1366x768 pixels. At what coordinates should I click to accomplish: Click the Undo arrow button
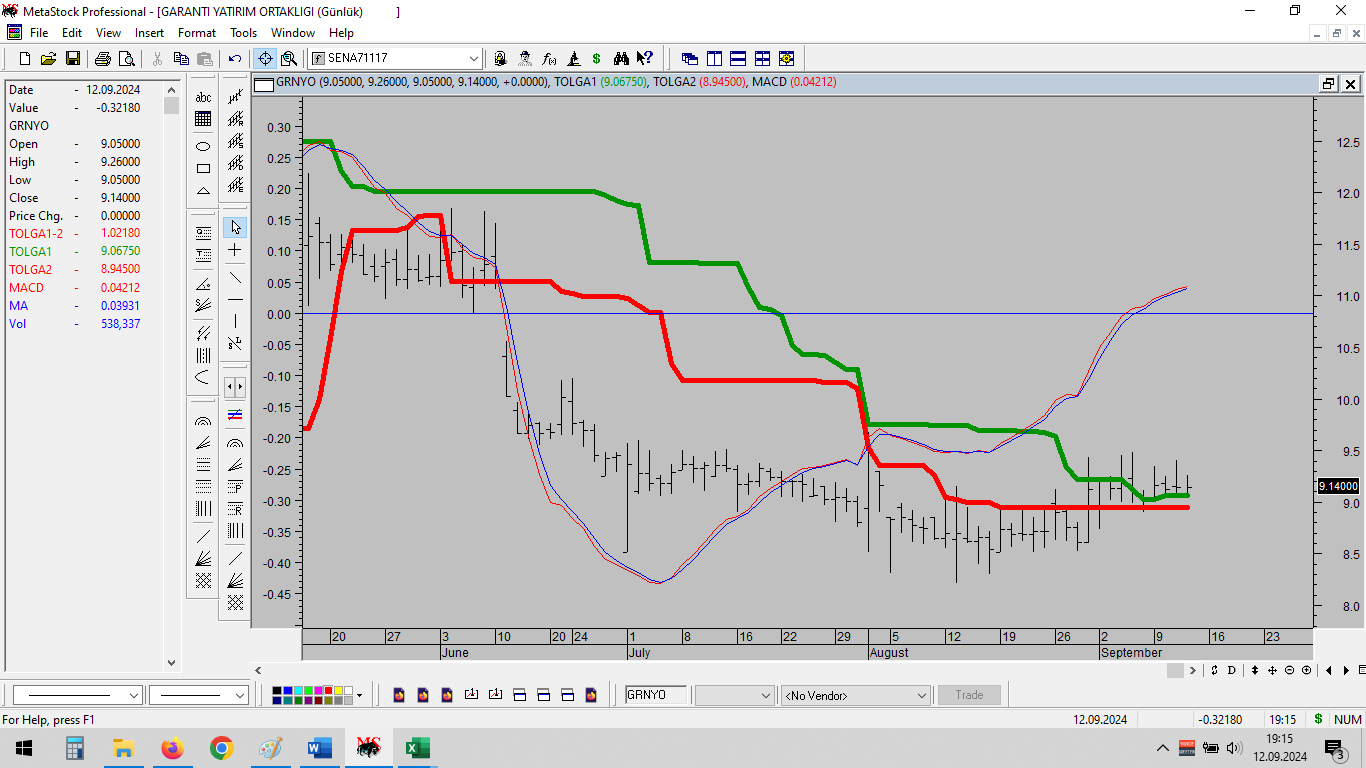coord(235,59)
